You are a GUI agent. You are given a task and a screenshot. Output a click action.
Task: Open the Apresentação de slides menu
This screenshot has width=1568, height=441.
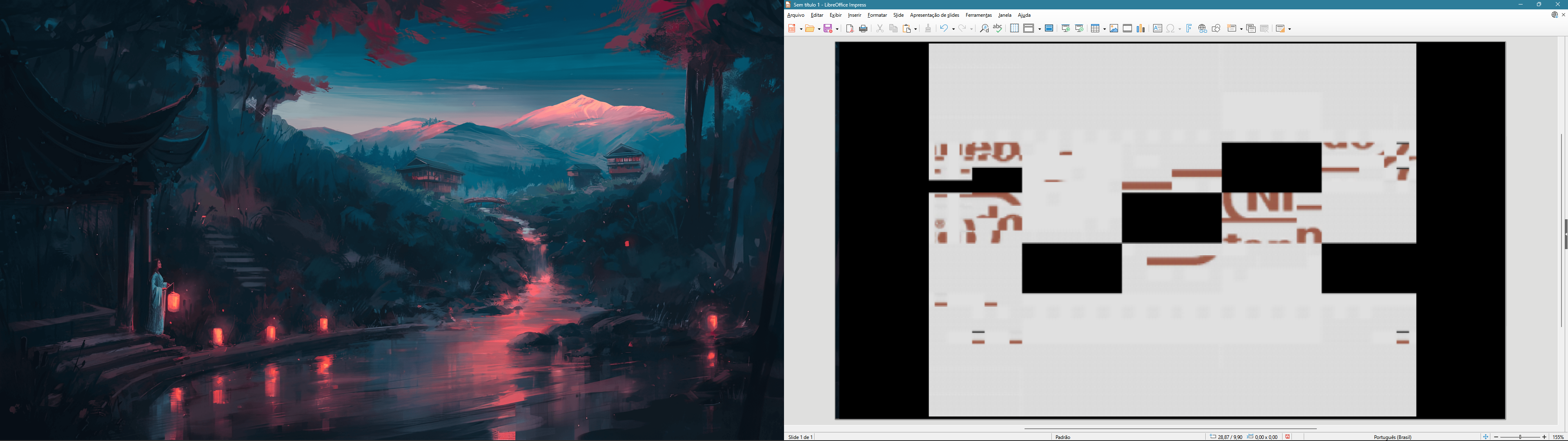click(934, 15)
